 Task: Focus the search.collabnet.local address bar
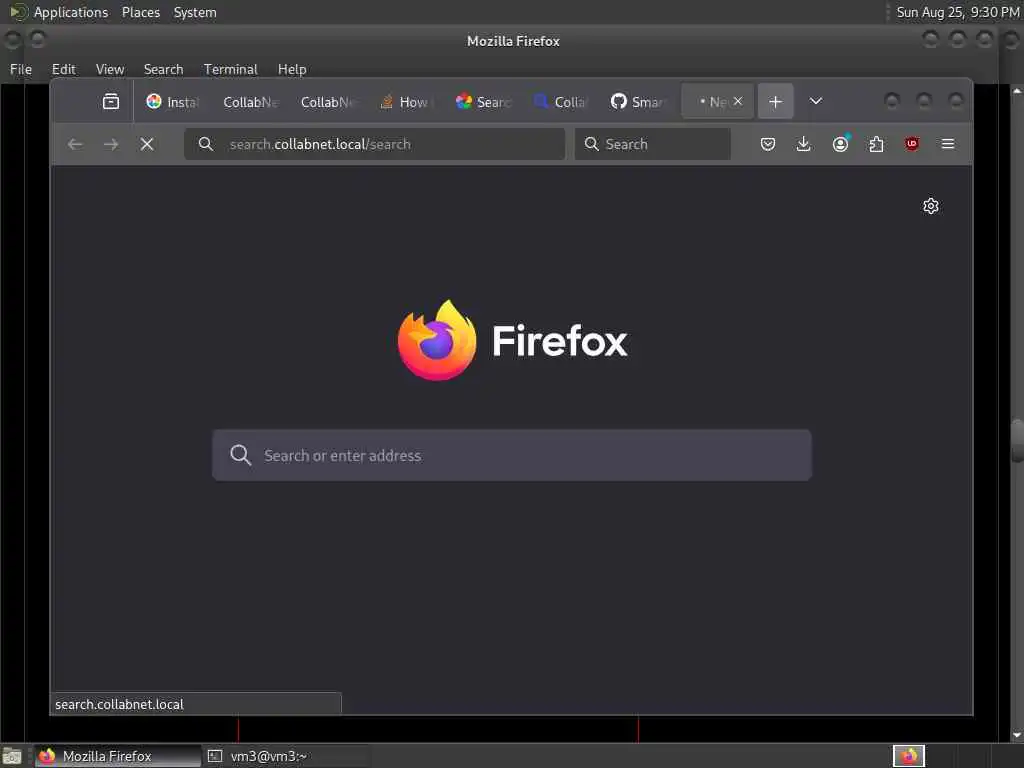374,144
